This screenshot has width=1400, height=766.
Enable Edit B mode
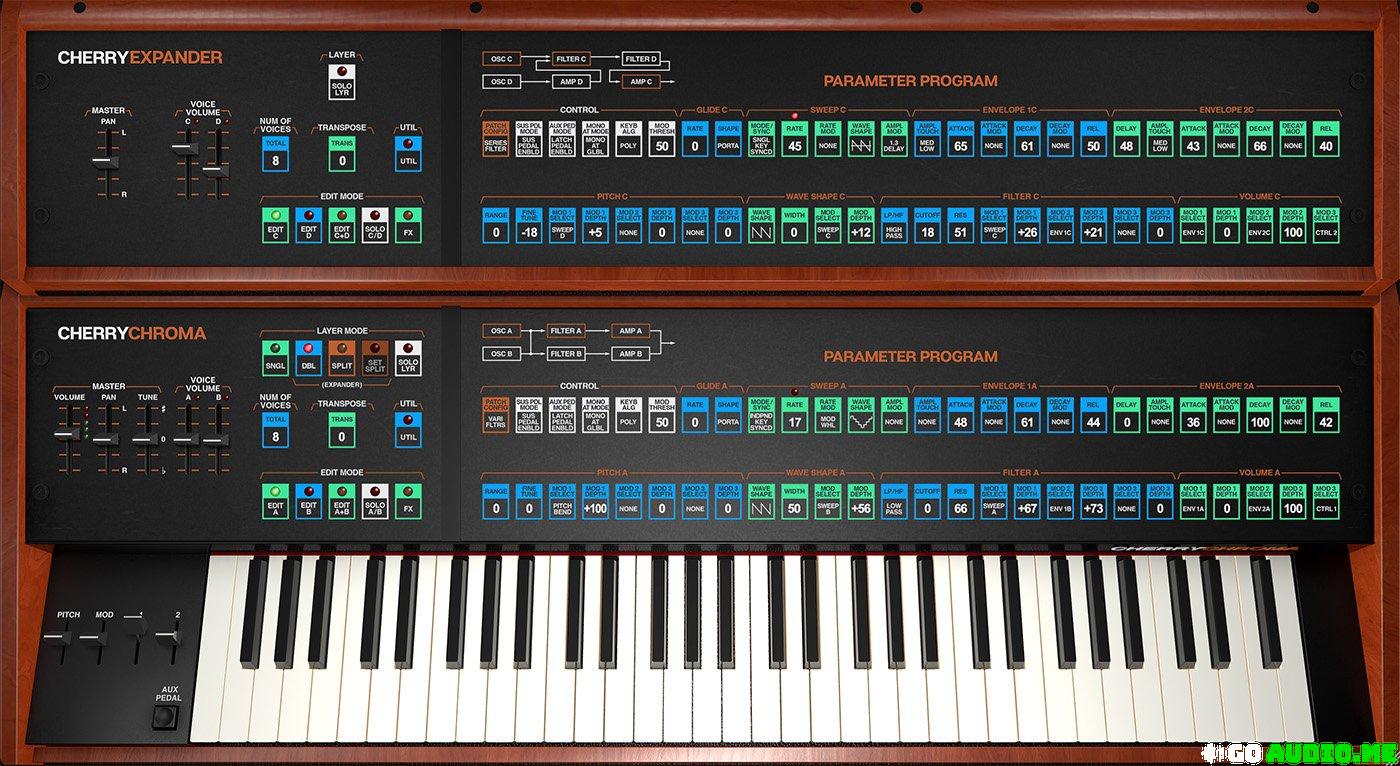[308, 501]
